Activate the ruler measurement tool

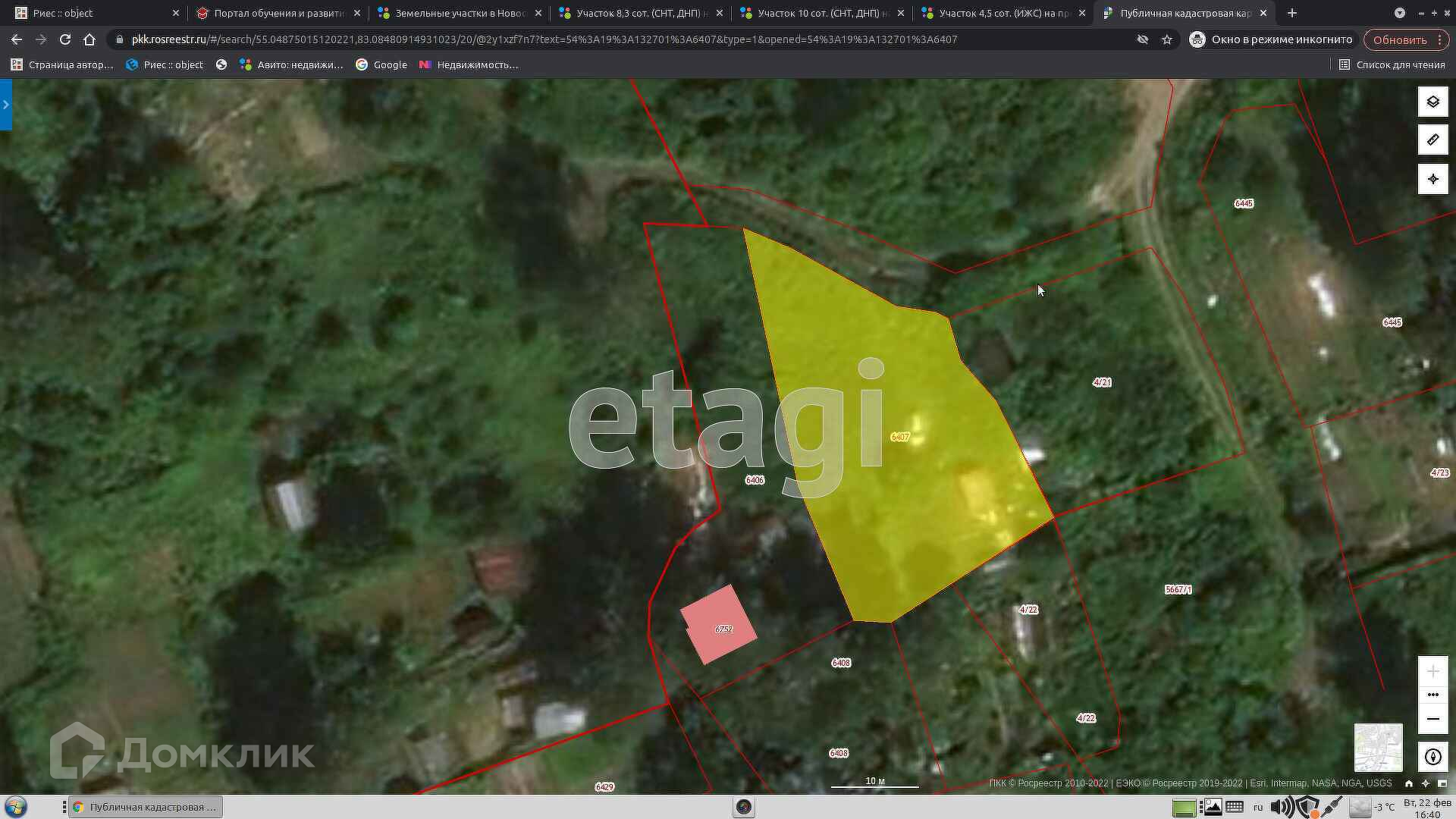pos(1432,140)
